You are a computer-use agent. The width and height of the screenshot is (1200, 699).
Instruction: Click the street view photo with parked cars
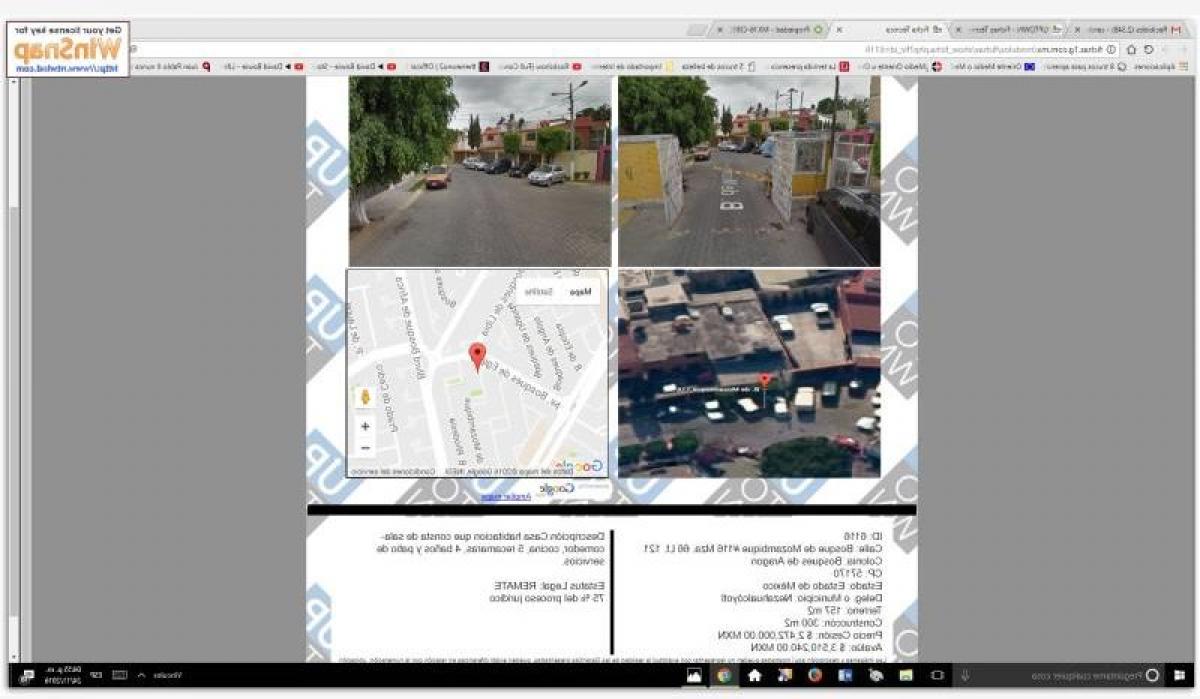pyautogui.click(x=479, y=170)
